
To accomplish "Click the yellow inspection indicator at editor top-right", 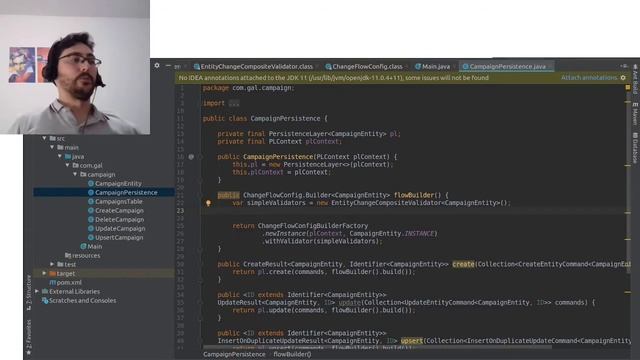I will tap(627, 87).
